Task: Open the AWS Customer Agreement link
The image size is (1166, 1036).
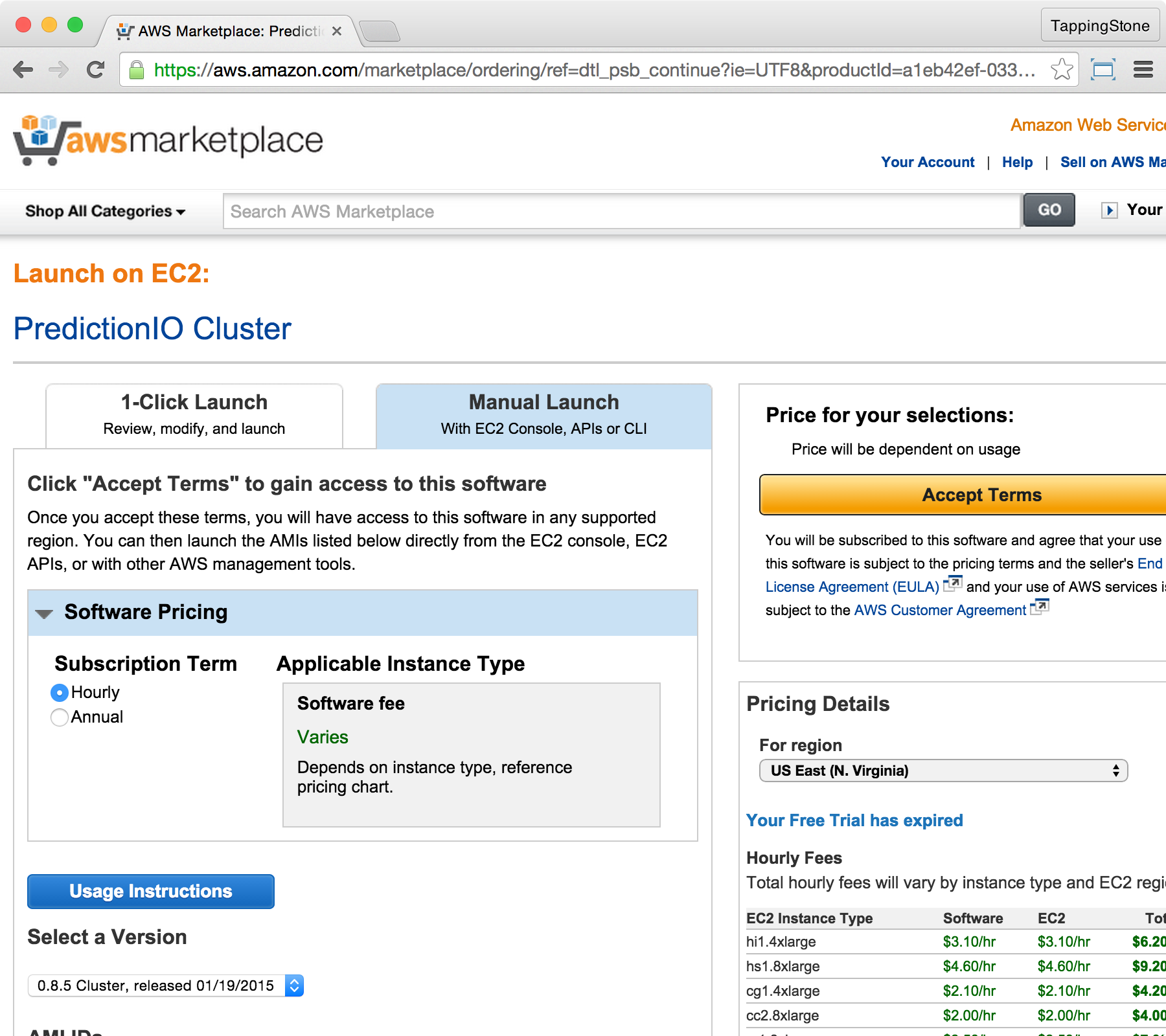Action: 939,610
